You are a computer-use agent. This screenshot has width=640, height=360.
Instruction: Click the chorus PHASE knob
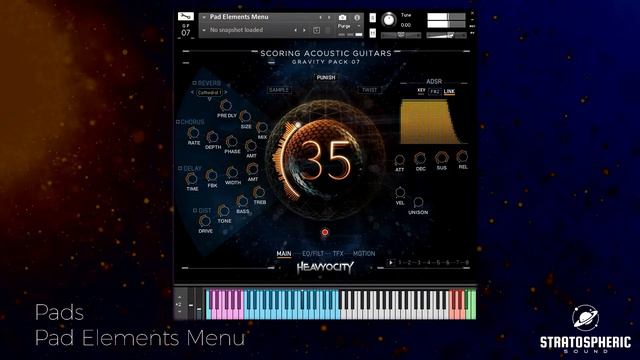click(231, 142)
